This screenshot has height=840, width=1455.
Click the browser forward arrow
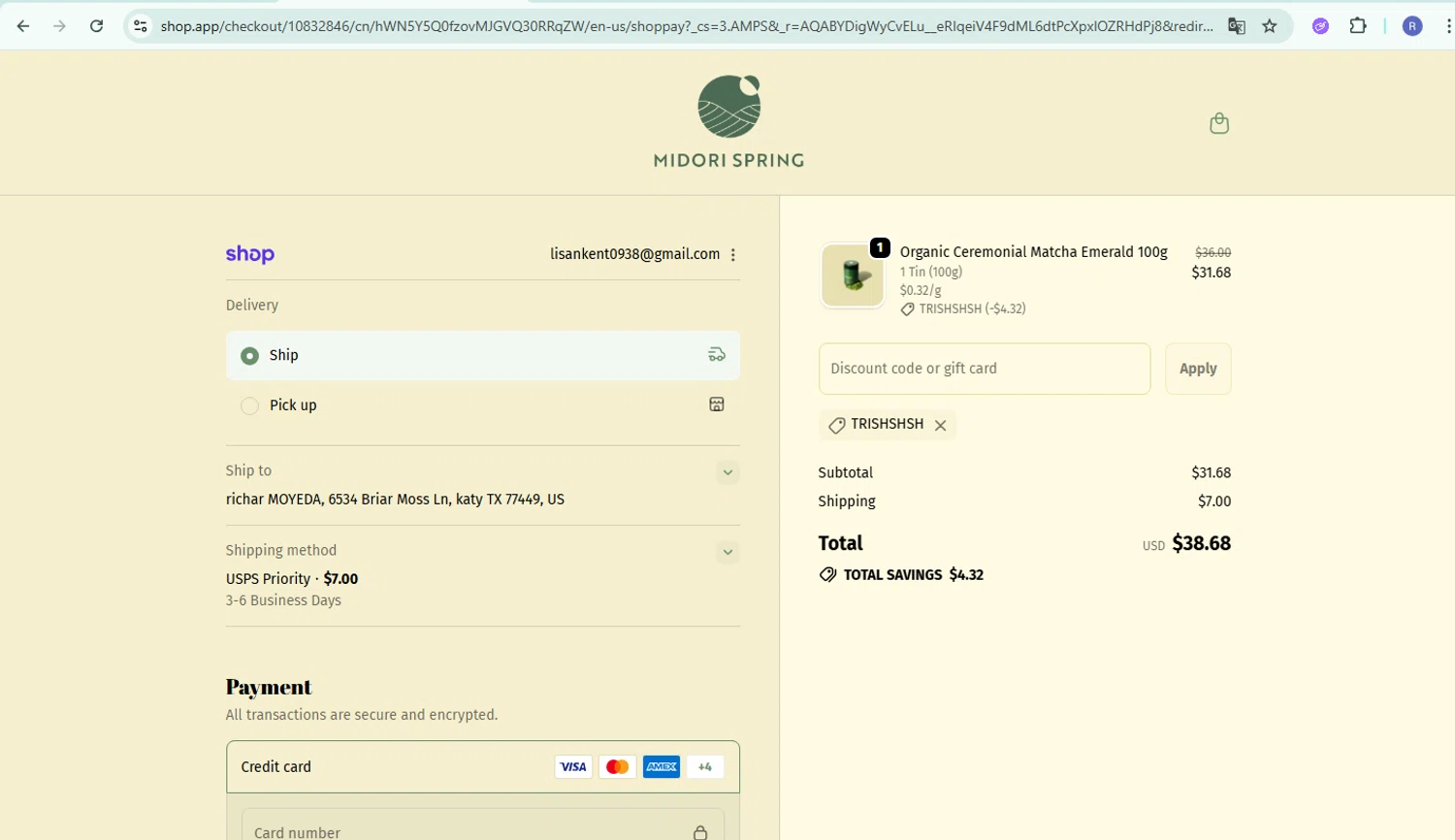pyautogui.click(x=59, y=26)
